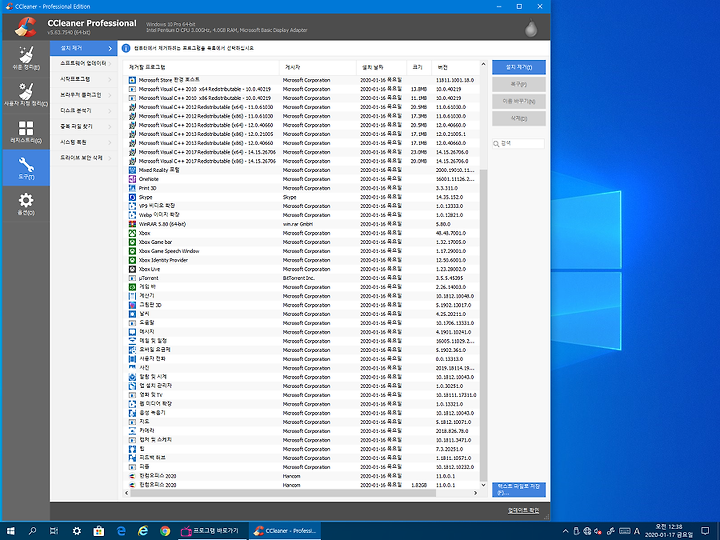Click magnifier icon in search box
This screenshot has height=540, width=720.
(496, 144)
